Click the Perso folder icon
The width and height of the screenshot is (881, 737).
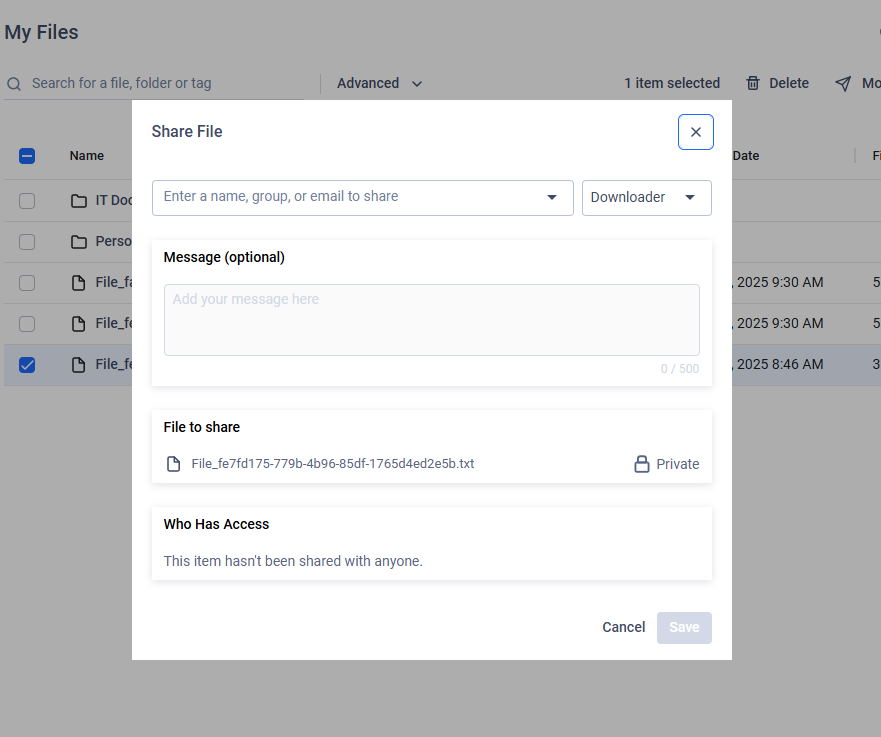pyautogui.click(x=79, y=242)
